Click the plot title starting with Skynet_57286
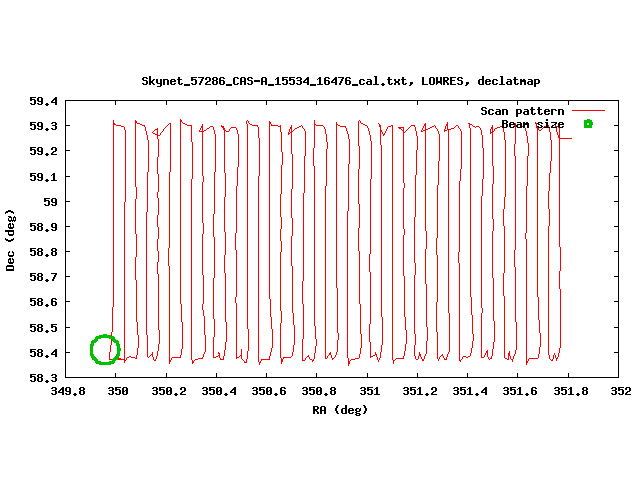The width and height of the screenshot is (640, 480). 340,80
